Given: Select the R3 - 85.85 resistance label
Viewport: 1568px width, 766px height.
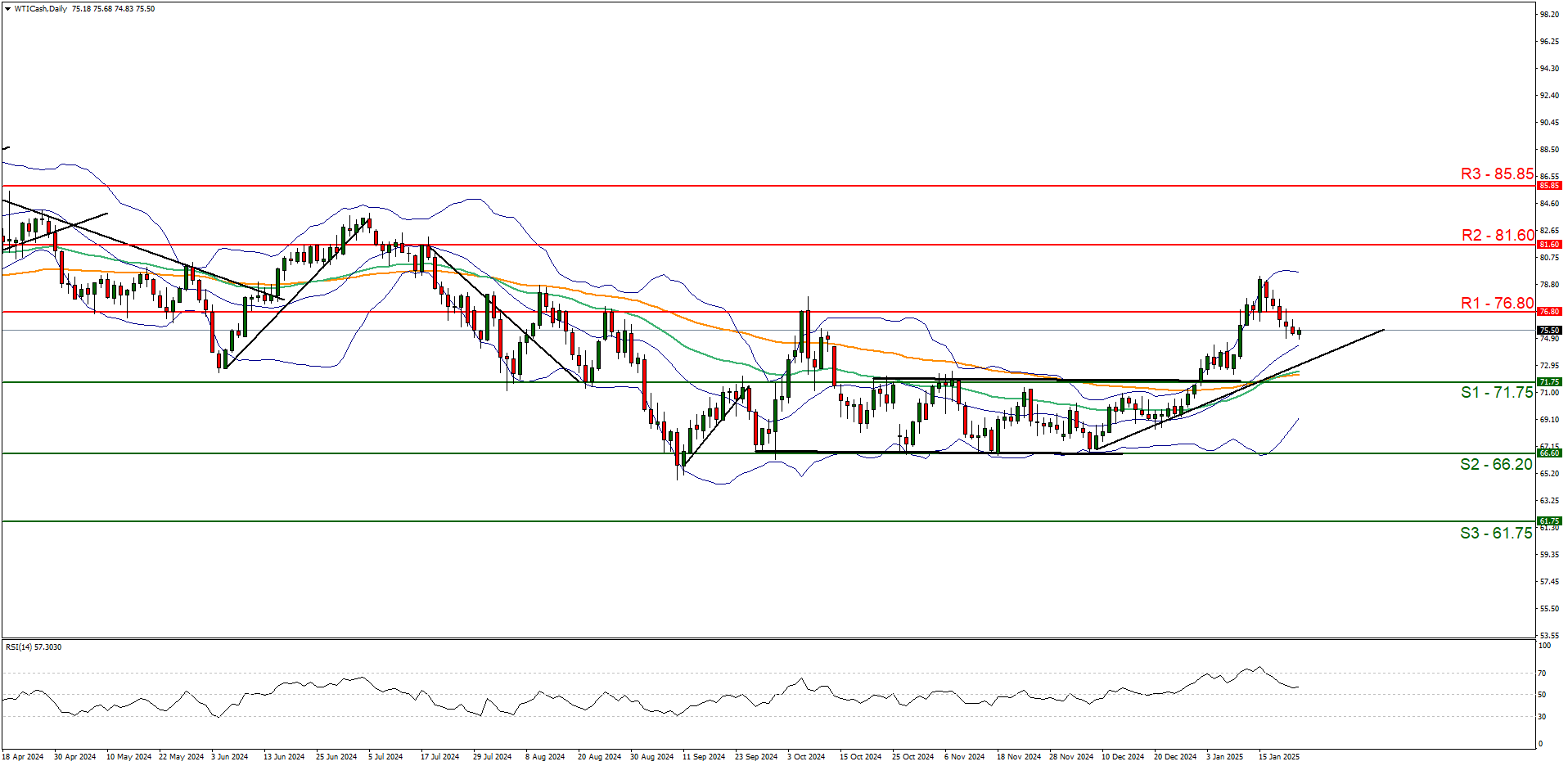Looking at the screenshot, I should 1497,174.
